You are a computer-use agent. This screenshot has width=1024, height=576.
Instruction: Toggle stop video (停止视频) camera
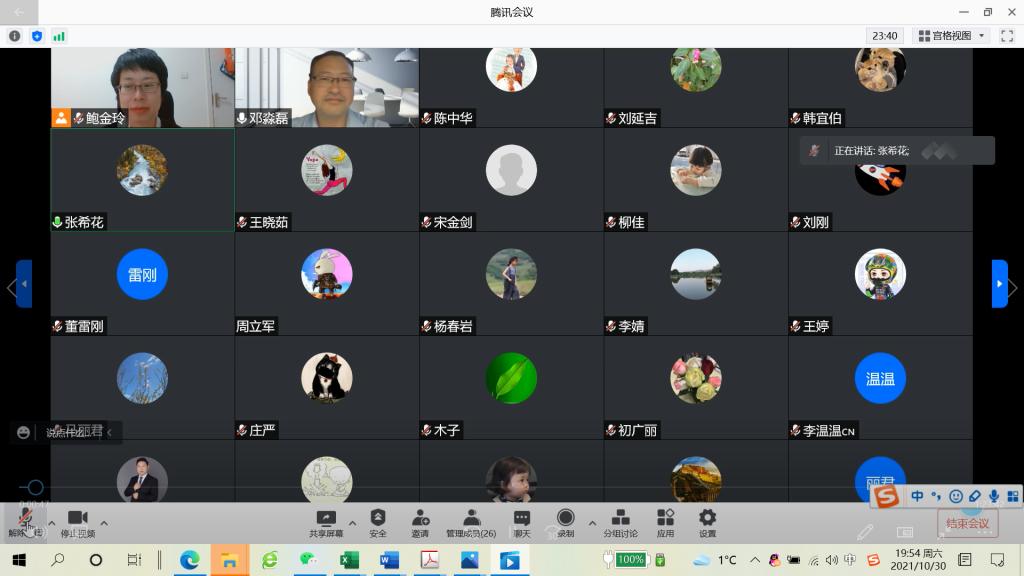[x=78, y=524]
